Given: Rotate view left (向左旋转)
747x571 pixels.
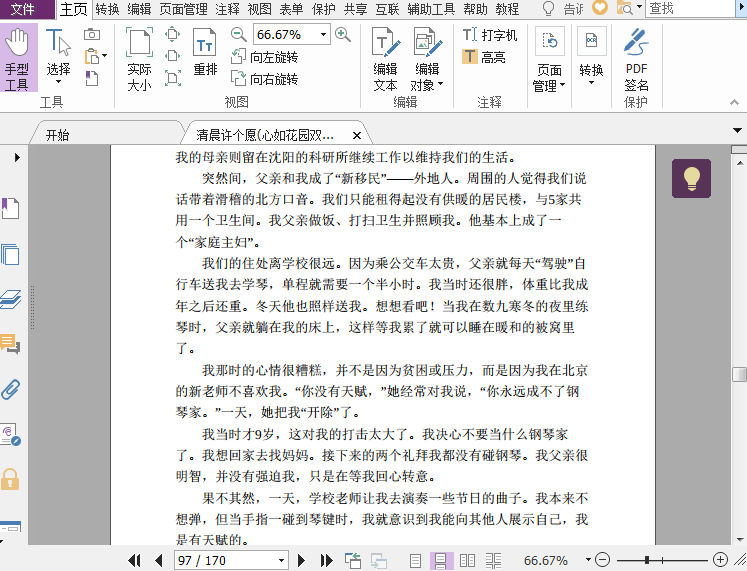Looking at the screenshot, I should pos(265,57).
